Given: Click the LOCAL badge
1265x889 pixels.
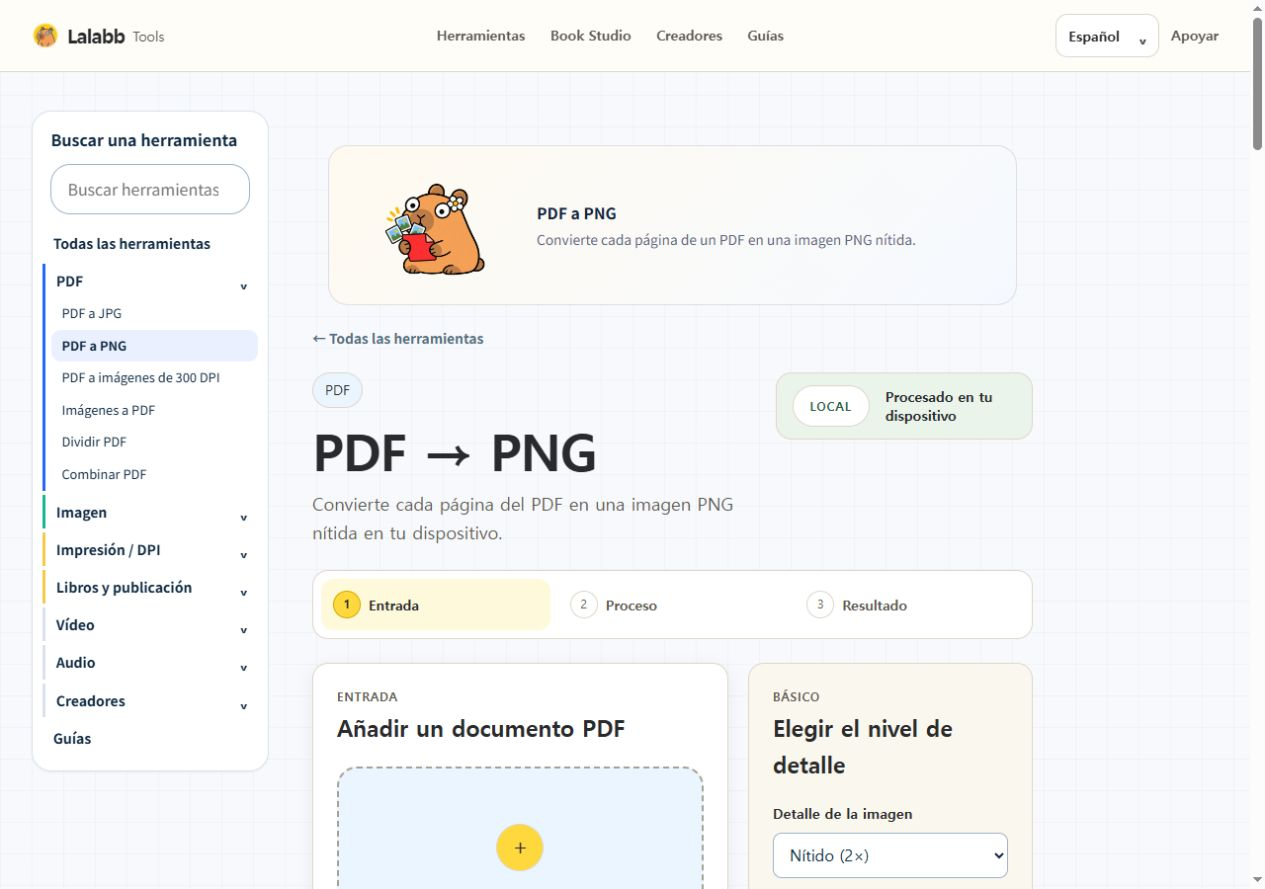Looking at the screenshot, I should point(830,406).
